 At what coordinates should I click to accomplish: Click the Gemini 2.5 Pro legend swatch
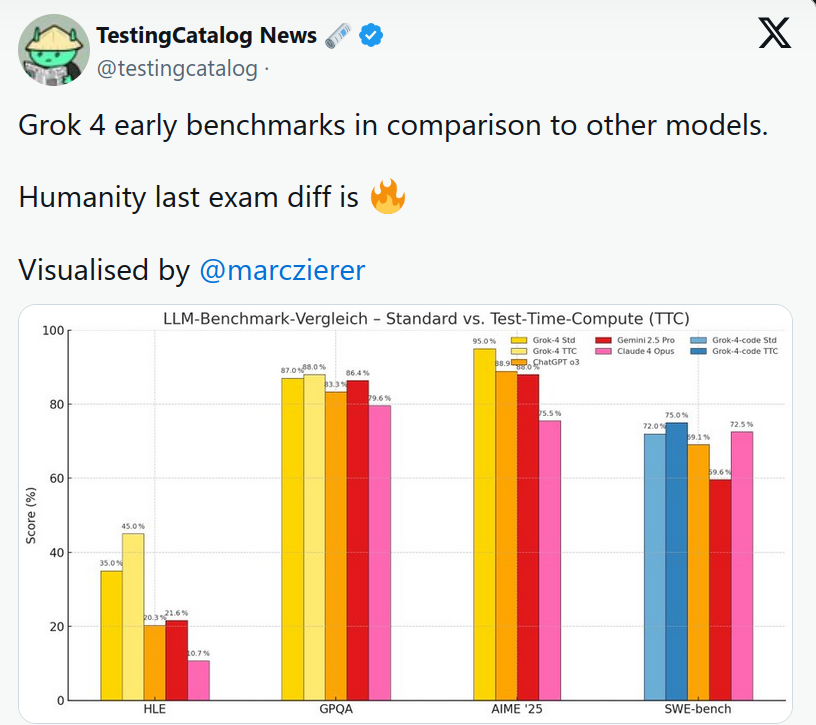click(605, 340)
